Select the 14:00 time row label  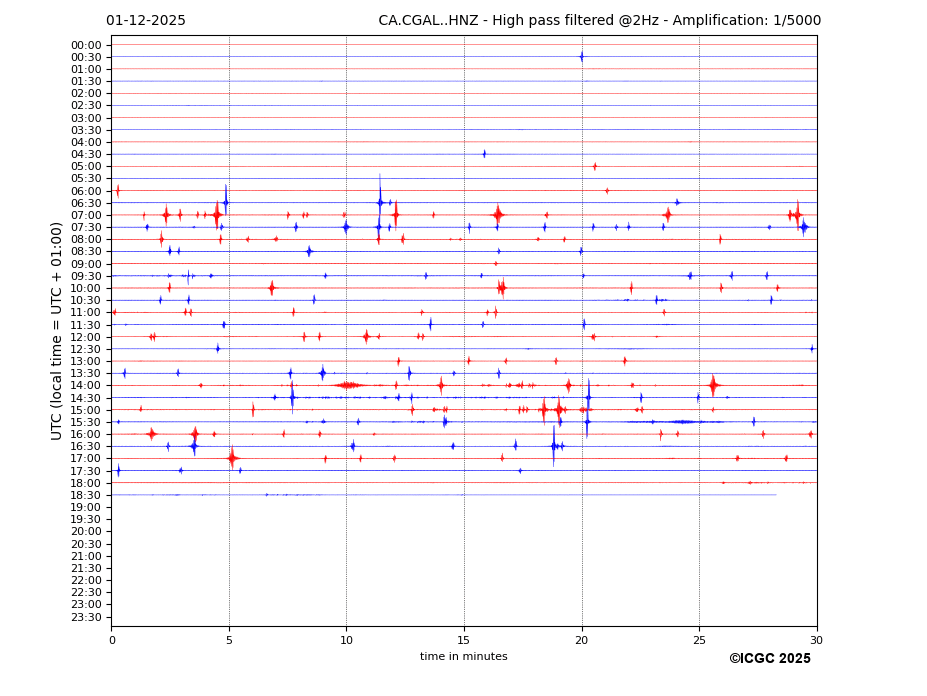(x=86, y=386)
